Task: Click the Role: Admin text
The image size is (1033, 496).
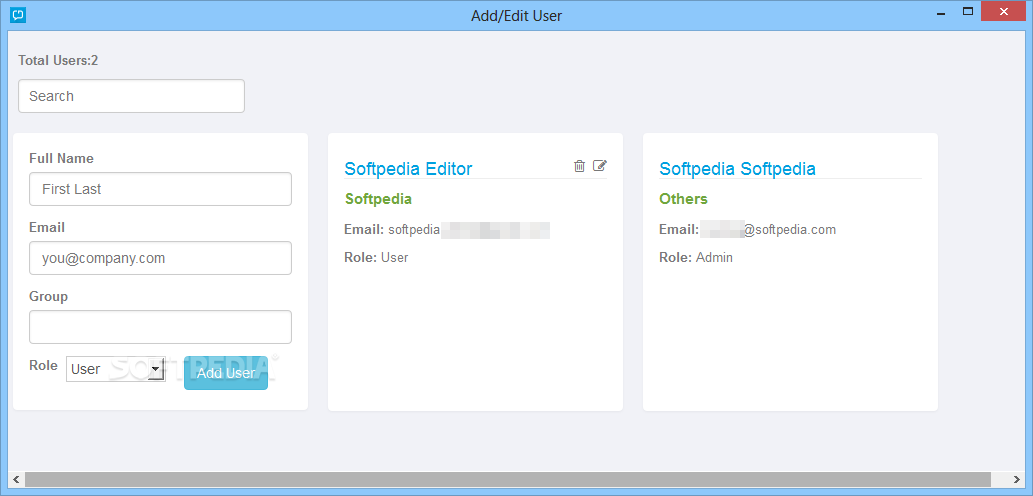Action: [696, 258]
